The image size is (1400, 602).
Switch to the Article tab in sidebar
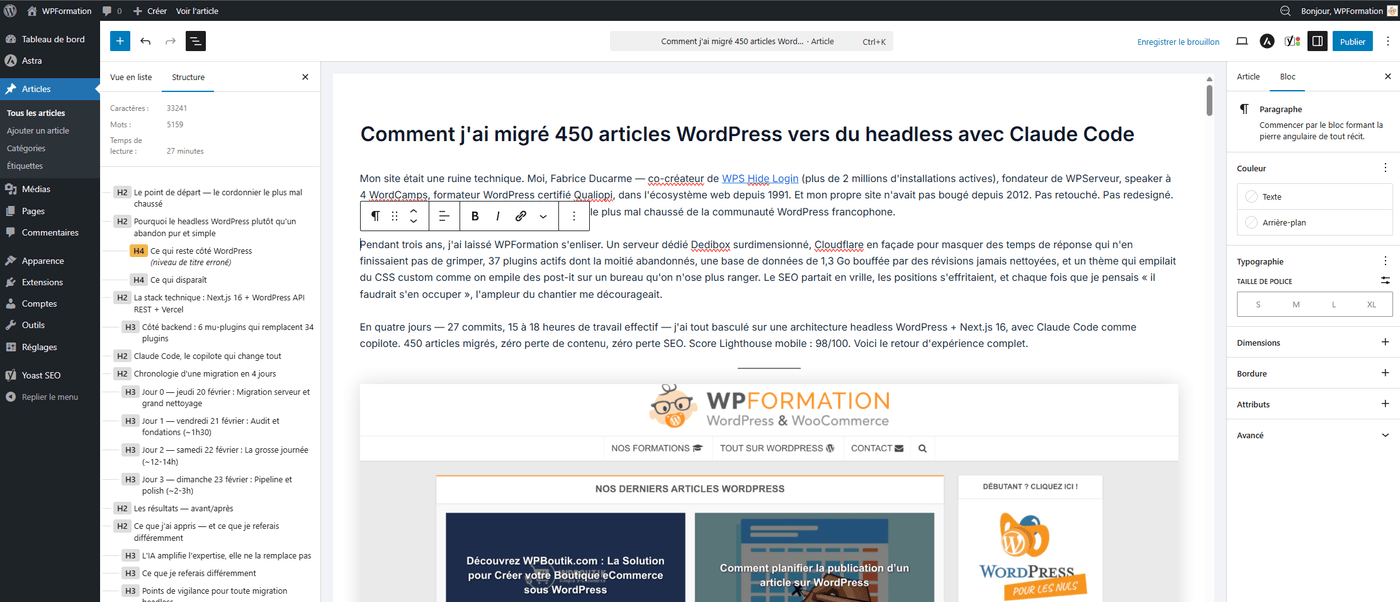(1247, 76)
